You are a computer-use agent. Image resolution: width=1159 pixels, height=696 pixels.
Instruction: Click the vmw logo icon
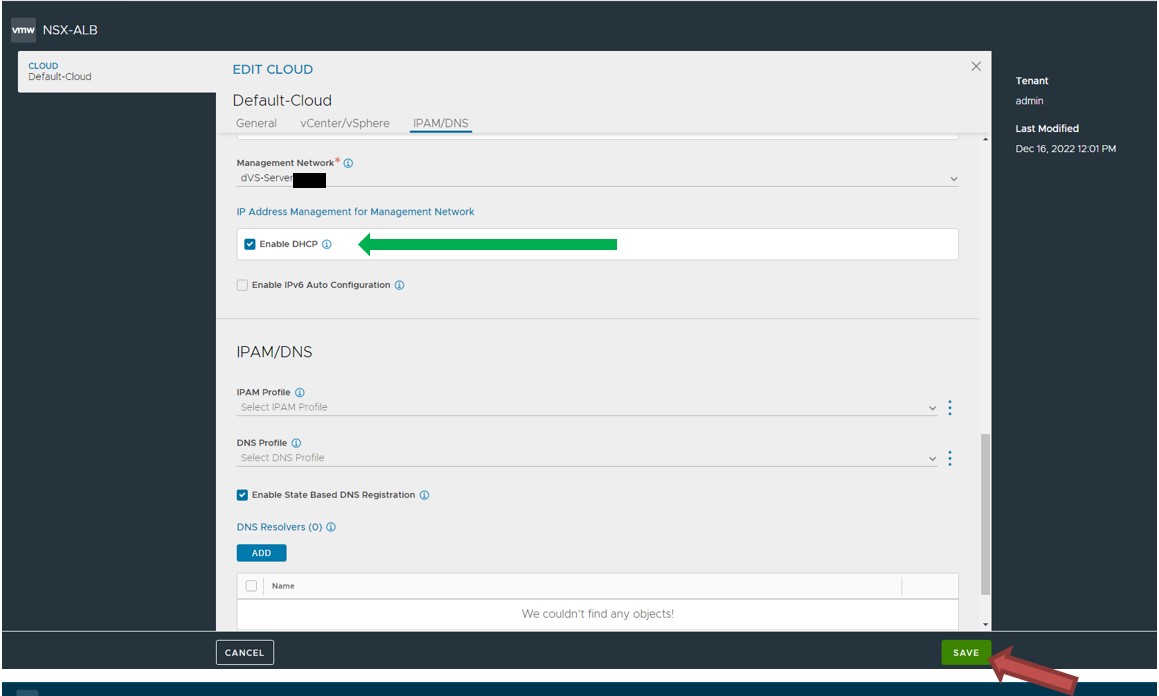pyautogui.click(x=23, y=30)
